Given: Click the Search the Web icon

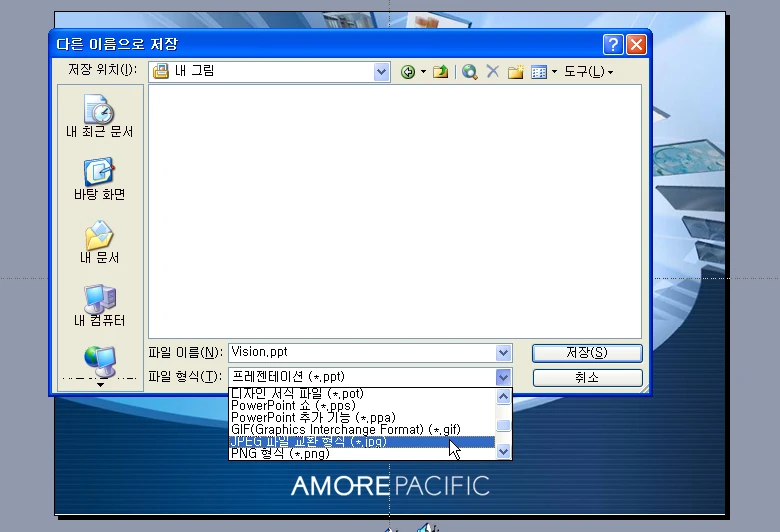Looking at the screenshot, I should click(x=470, y=72).
